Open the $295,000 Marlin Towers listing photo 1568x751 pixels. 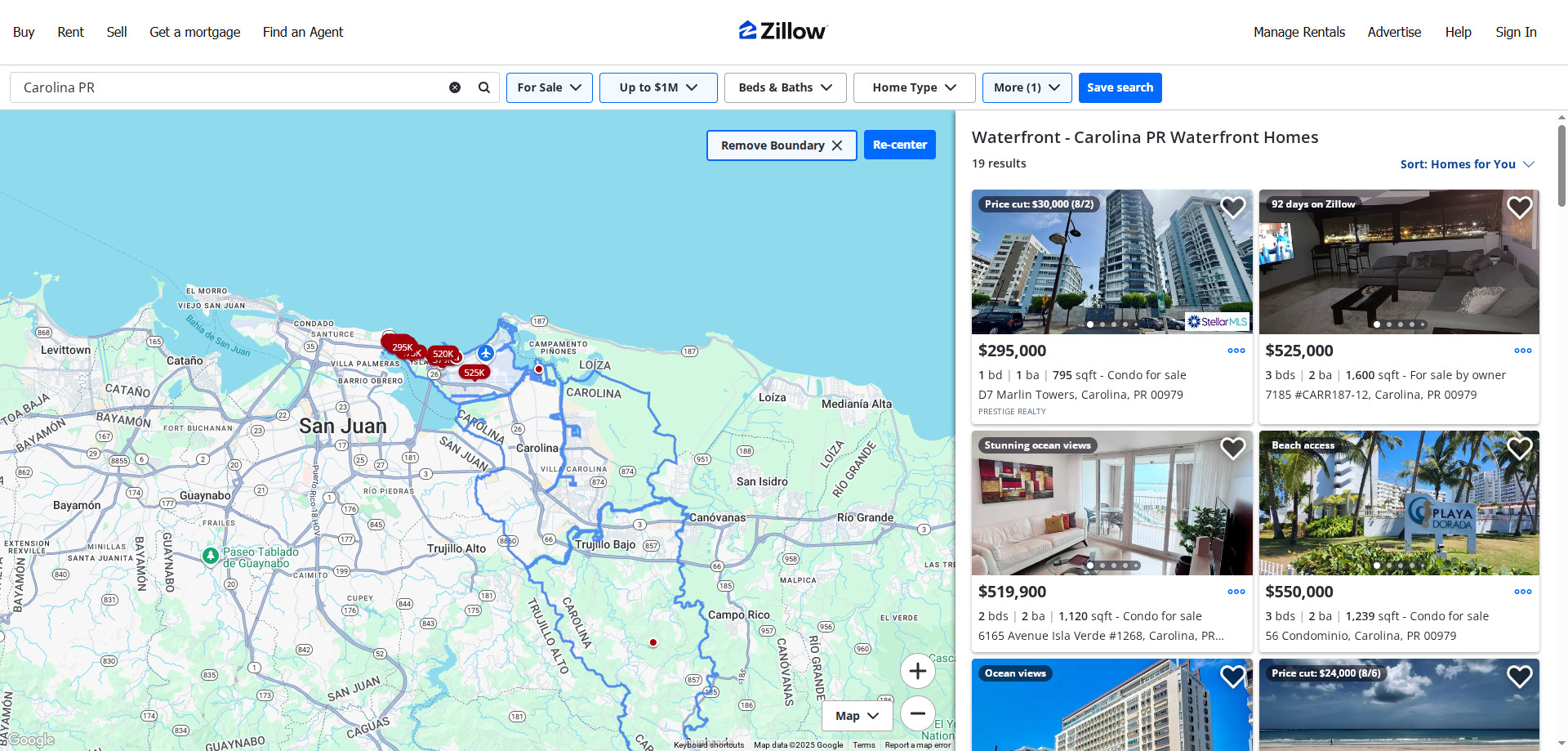click(1111, 262)
